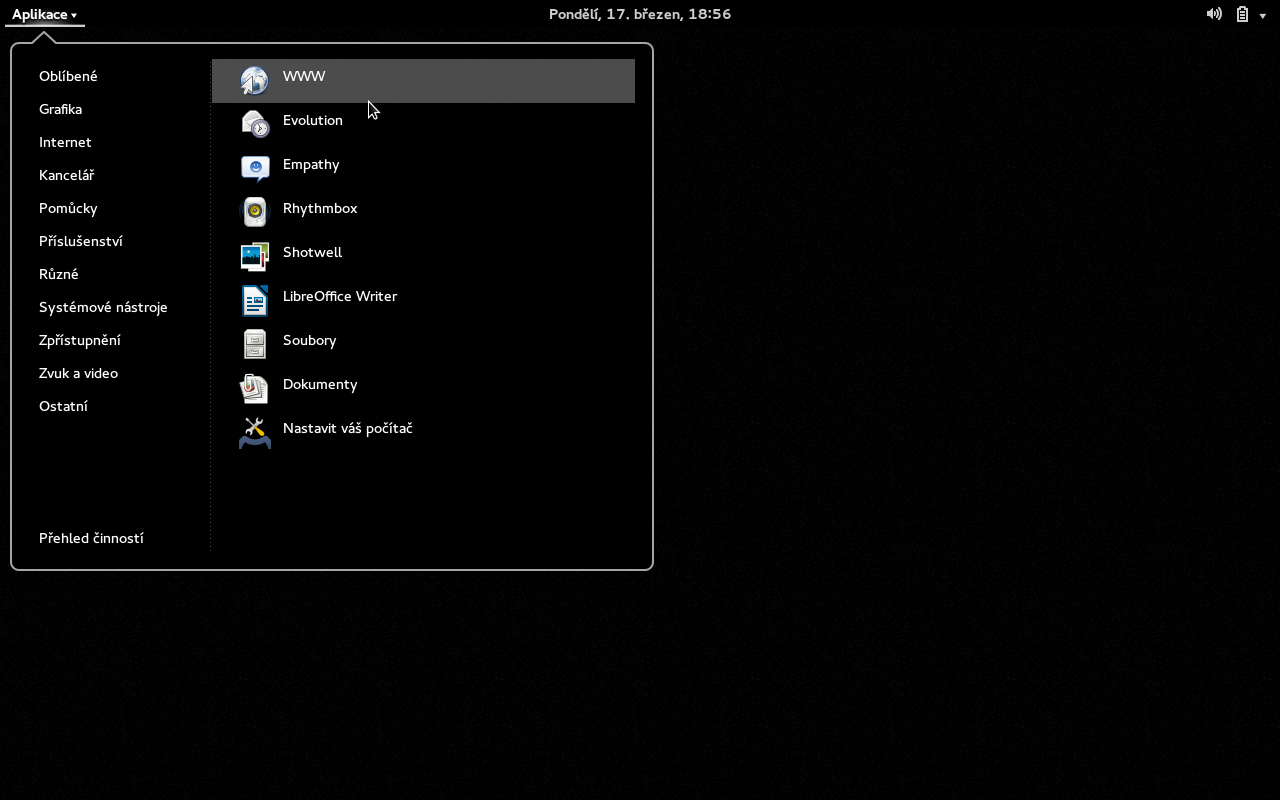Image resolution: width=1280 pixels, height=800 pixels.
Task: Click the Nastavit váš počítač text label
Action: 348,428
